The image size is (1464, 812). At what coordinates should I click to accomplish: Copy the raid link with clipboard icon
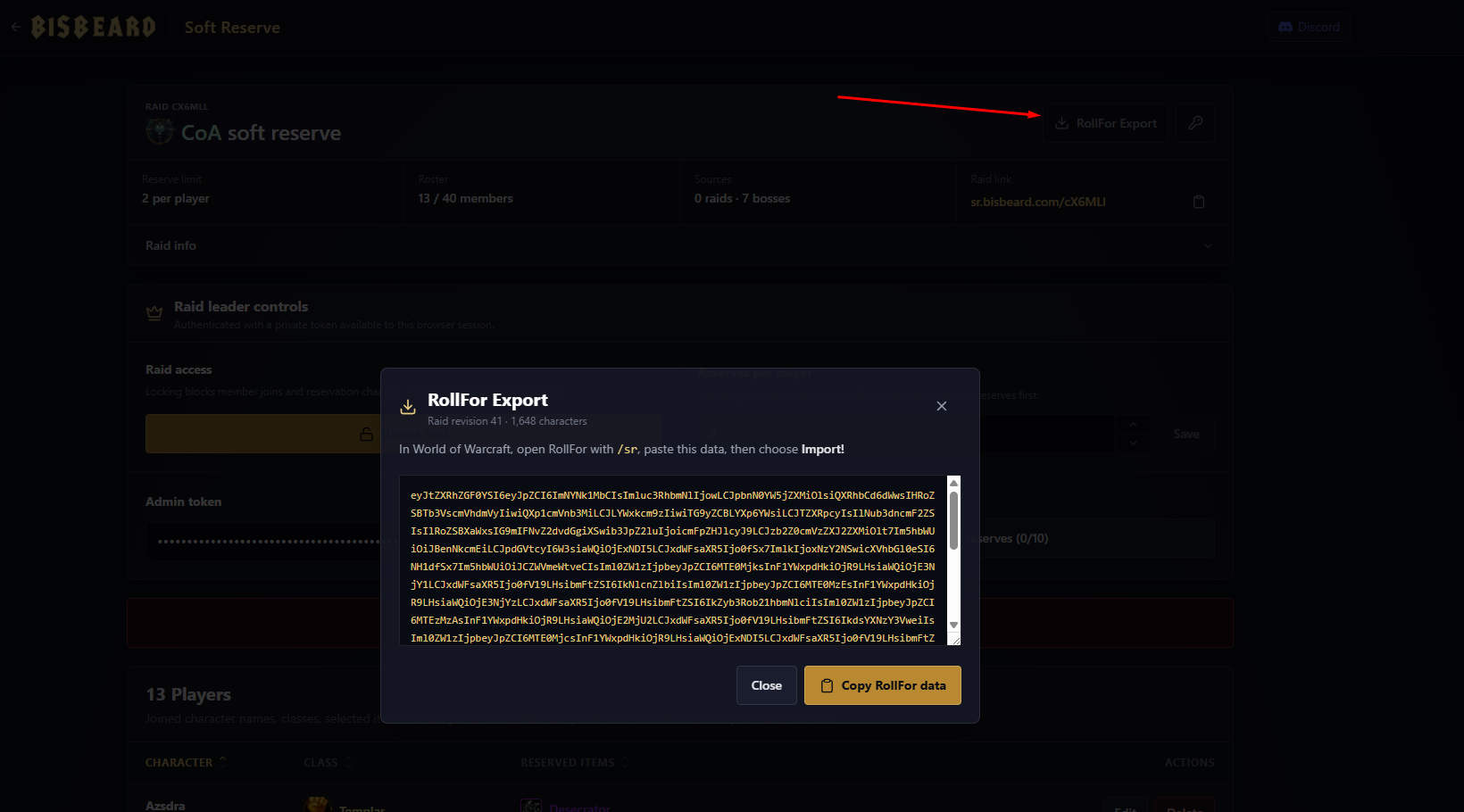pos(1199,202)
